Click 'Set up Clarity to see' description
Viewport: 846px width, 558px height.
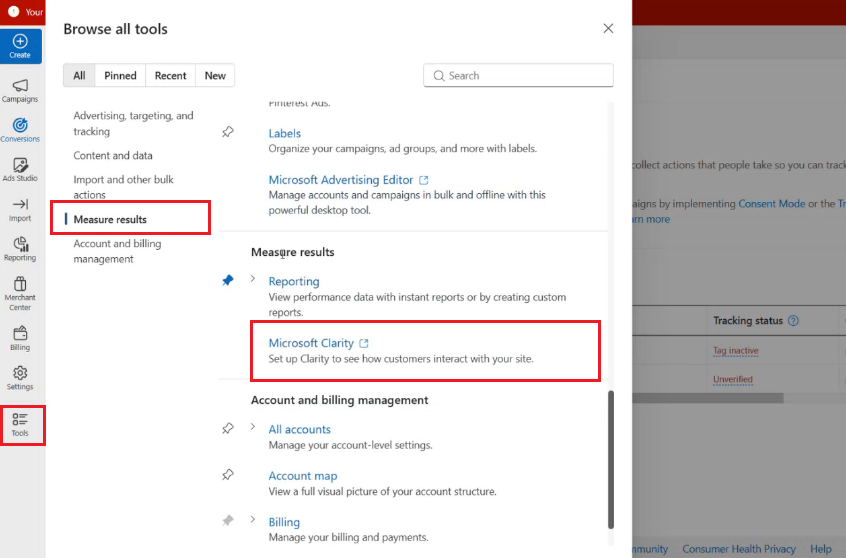pos(401,359)
